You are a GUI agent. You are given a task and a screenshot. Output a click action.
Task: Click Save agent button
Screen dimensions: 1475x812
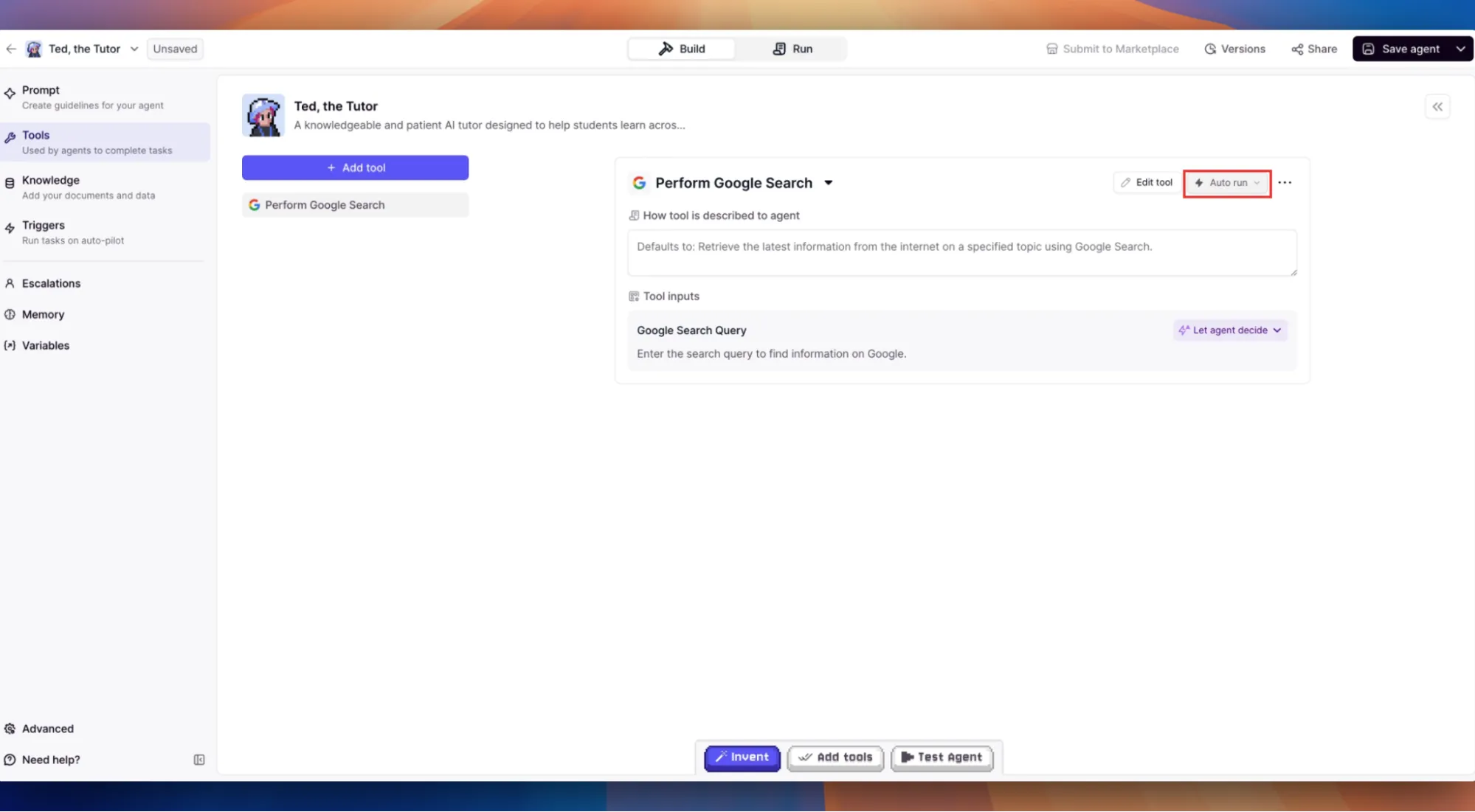point(1401,49)
